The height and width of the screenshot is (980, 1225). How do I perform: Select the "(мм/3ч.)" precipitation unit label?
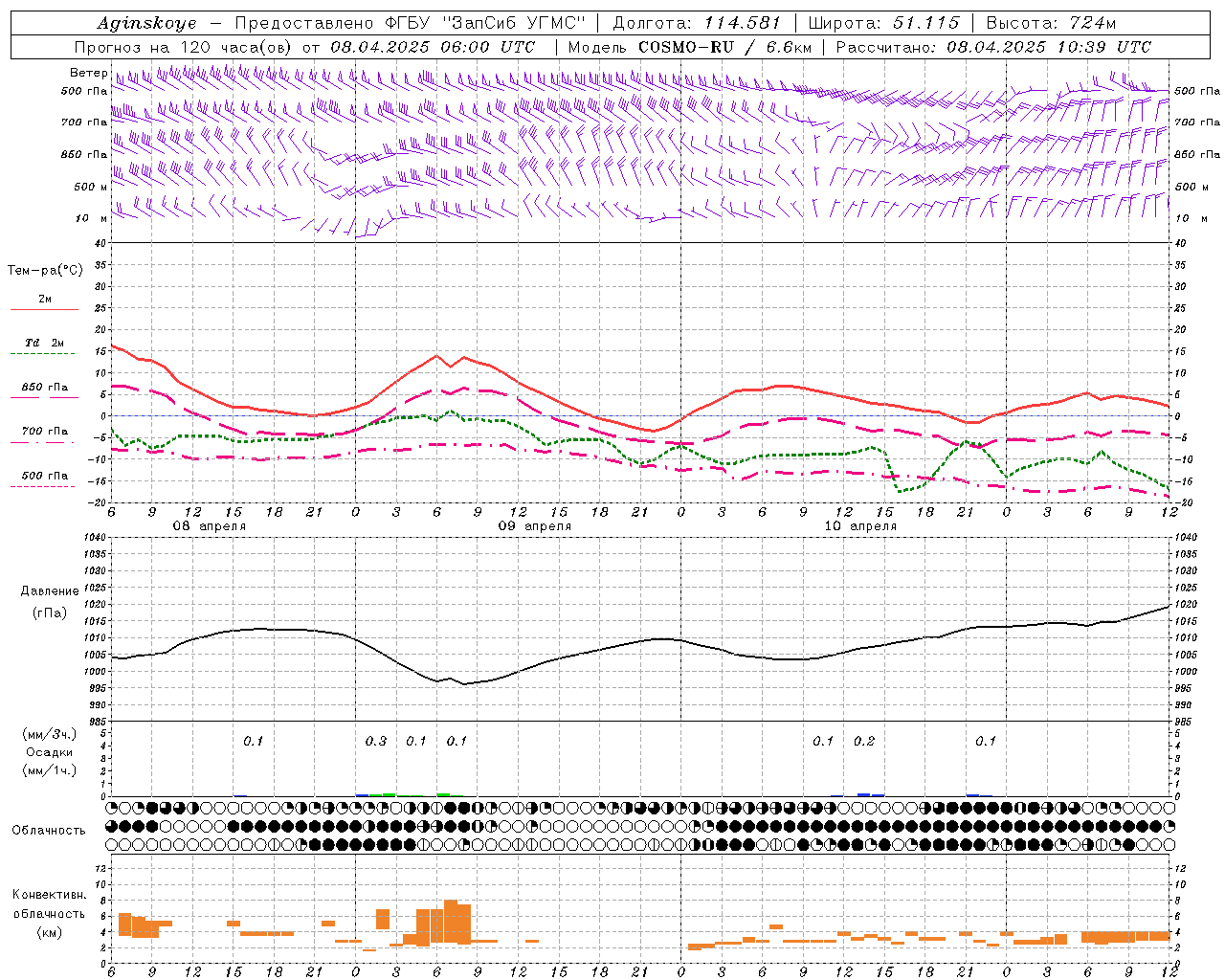(x=50, y=734)
